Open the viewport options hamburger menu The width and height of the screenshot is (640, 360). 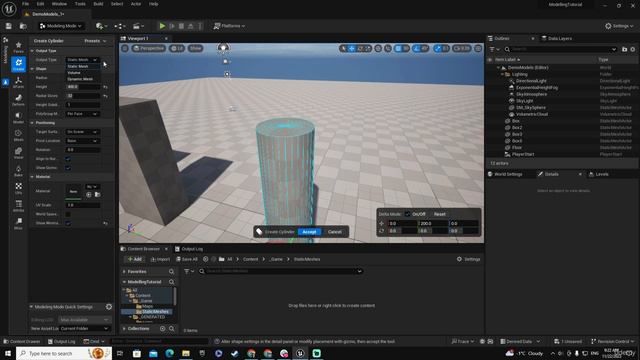(x=125, y=48)
